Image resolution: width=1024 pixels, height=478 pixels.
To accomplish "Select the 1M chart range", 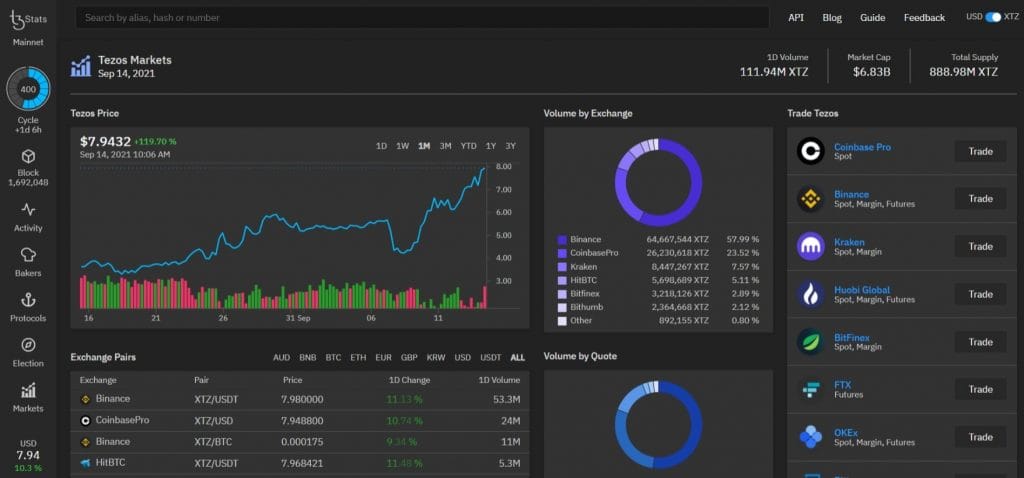I will (x=424, y=146).
